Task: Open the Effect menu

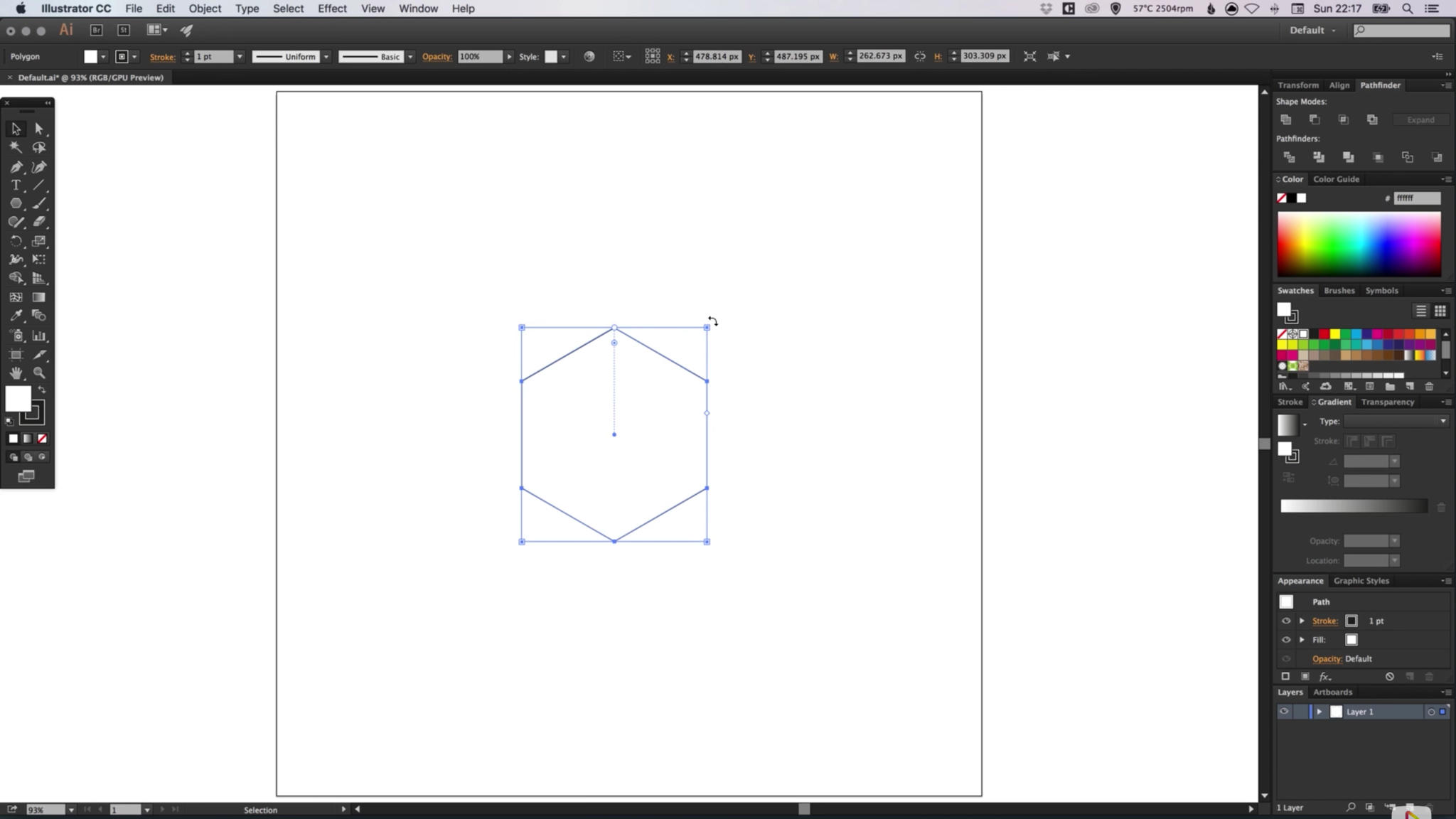Action: point(331,9)
